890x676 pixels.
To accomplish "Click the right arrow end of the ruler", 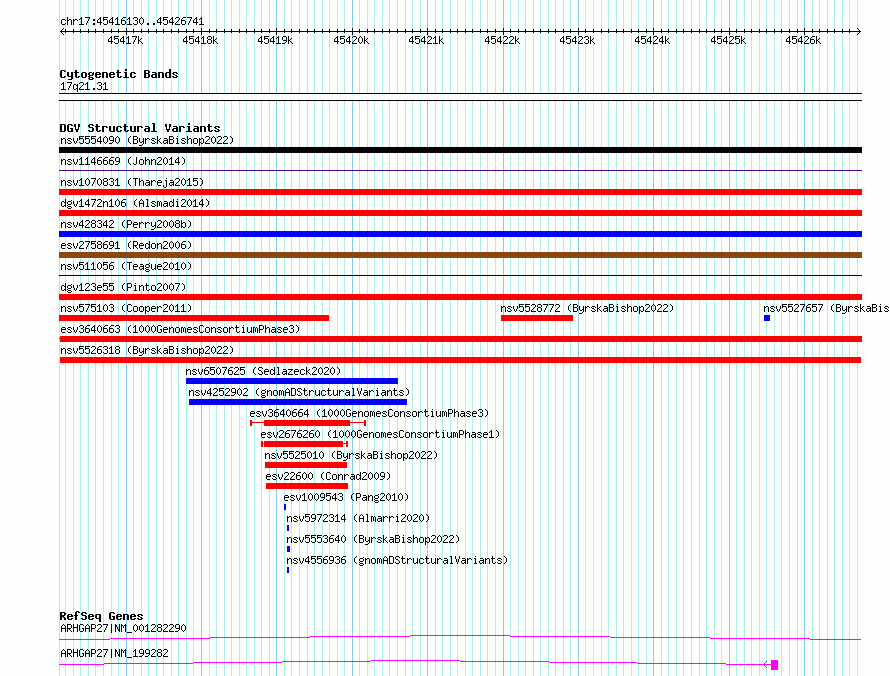I will (858, 31).
